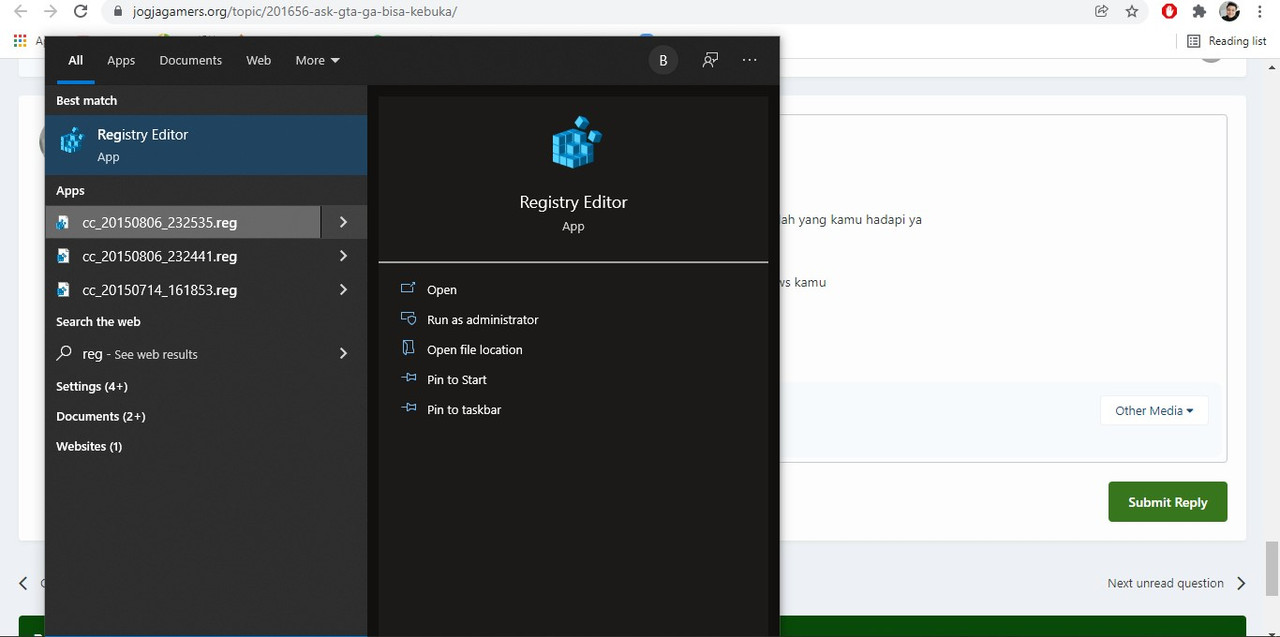Click the browser page vertical scrollbar thumb
Screen dimensions: 1280x637
pos(1271,567)
